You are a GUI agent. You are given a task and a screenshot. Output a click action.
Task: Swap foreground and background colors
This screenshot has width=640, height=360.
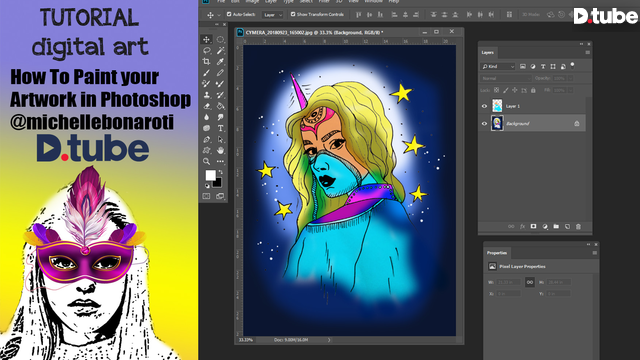click(x=221, y=173)
